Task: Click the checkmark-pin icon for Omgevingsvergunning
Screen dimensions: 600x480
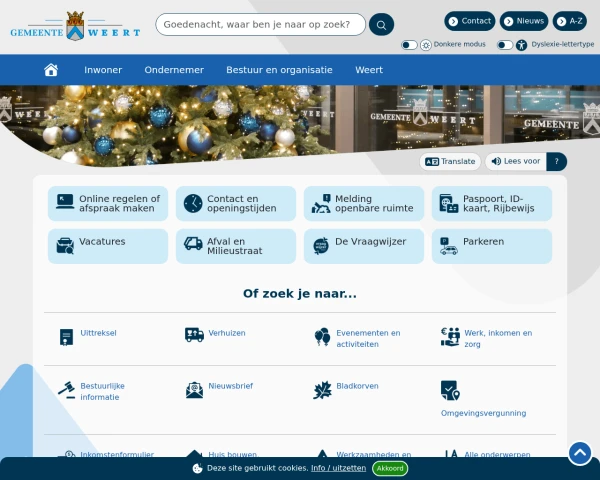Action: point(450,390)
